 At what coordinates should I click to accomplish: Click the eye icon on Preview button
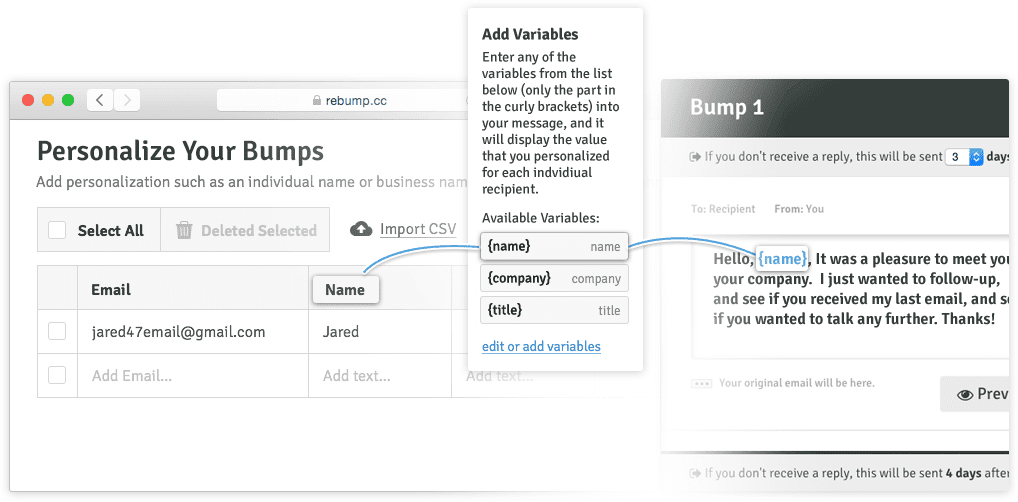[x=965, y=394]
